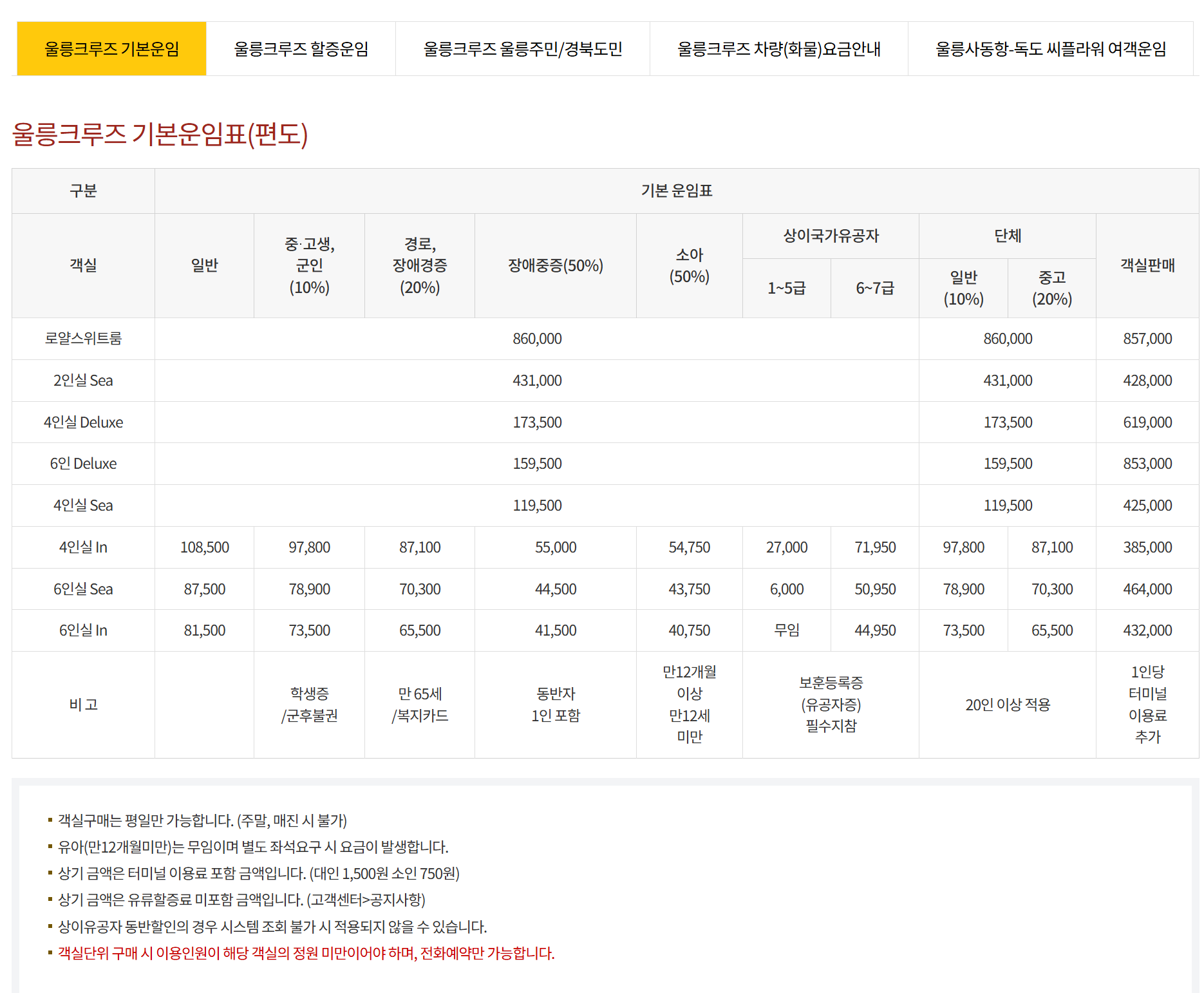
Task: Click the 1인당 터미널 이용료 추가 note
Action: tap(1147, 705)
